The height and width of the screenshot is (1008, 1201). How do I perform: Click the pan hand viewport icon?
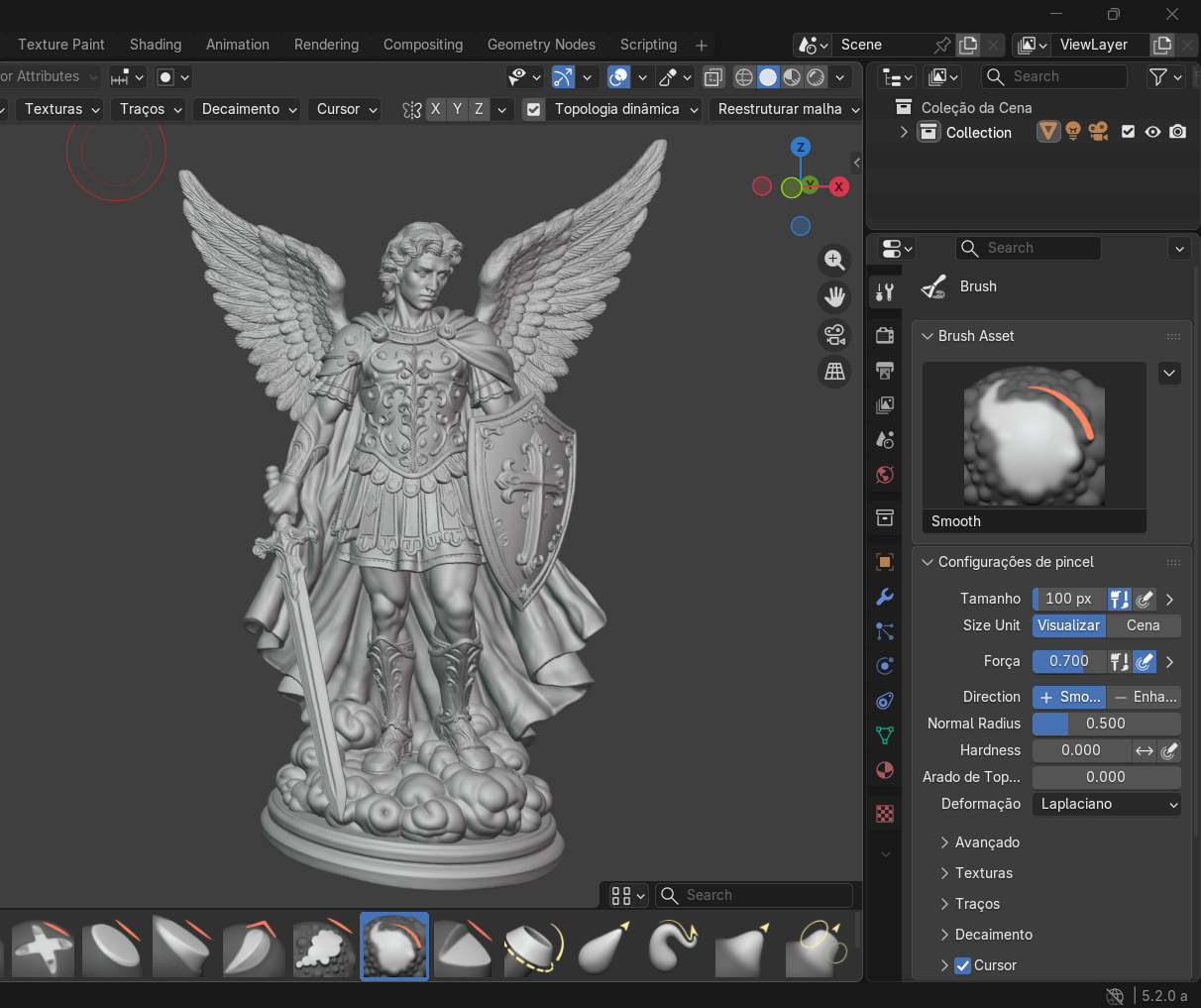tap(834, 296)
